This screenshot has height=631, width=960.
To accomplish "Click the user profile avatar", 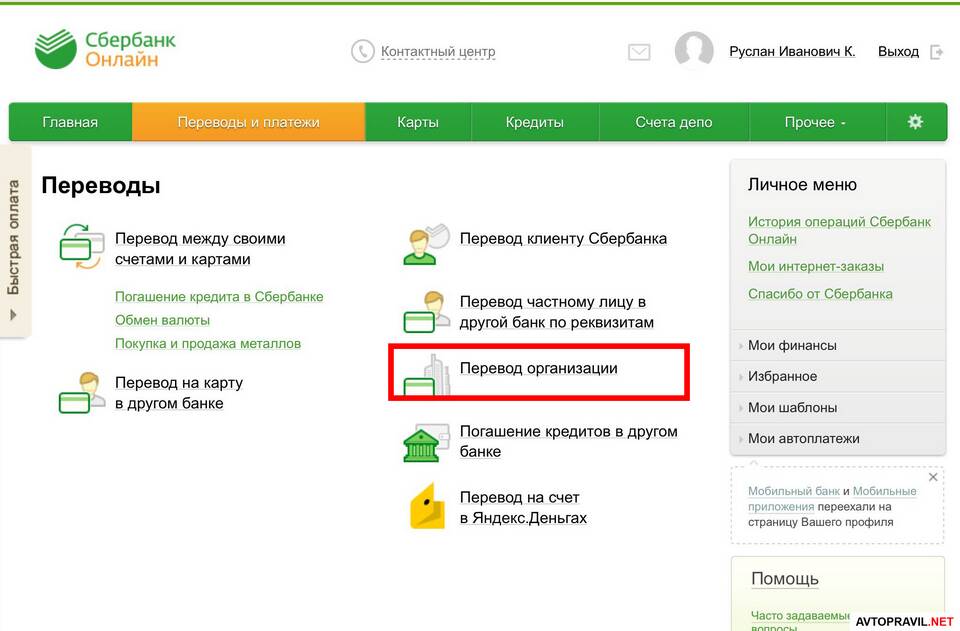I will [694, 51].
